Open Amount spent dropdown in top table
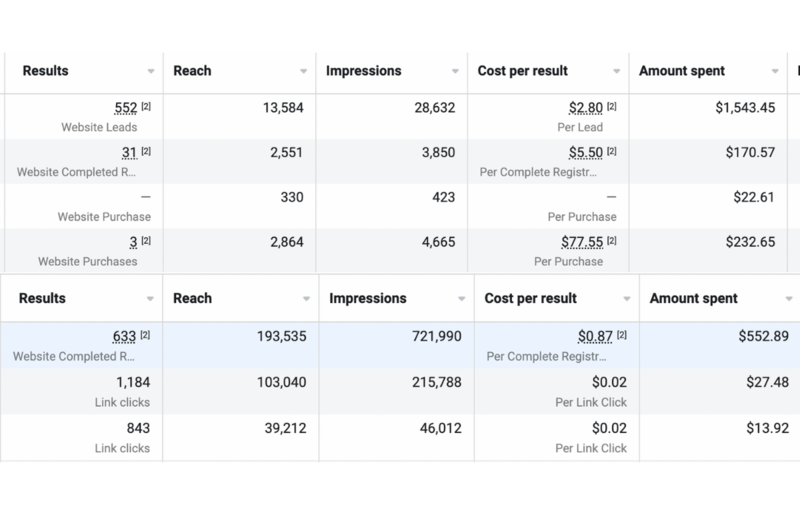800x525 pixels. pyautogui.click(x=775, y=71)
